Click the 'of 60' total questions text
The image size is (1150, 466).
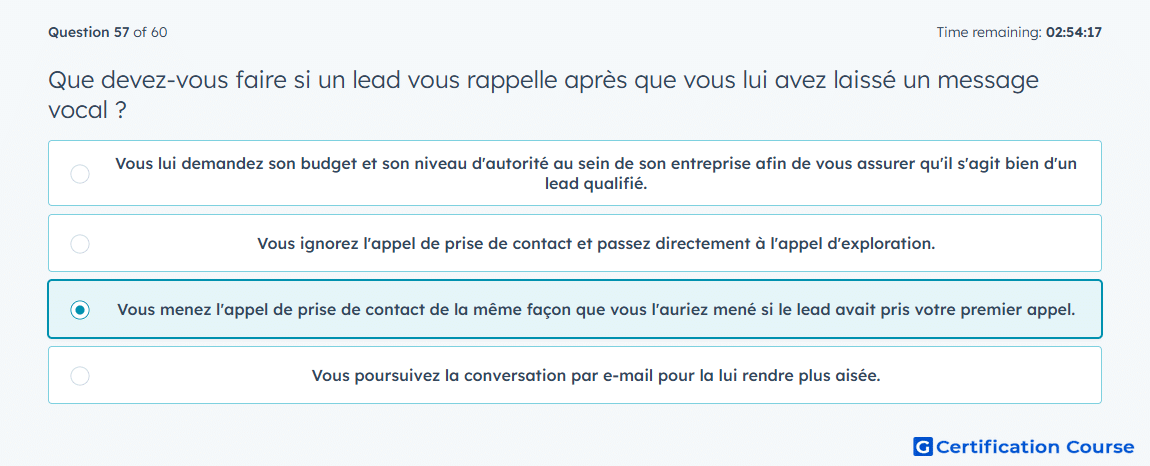(150, 32)
